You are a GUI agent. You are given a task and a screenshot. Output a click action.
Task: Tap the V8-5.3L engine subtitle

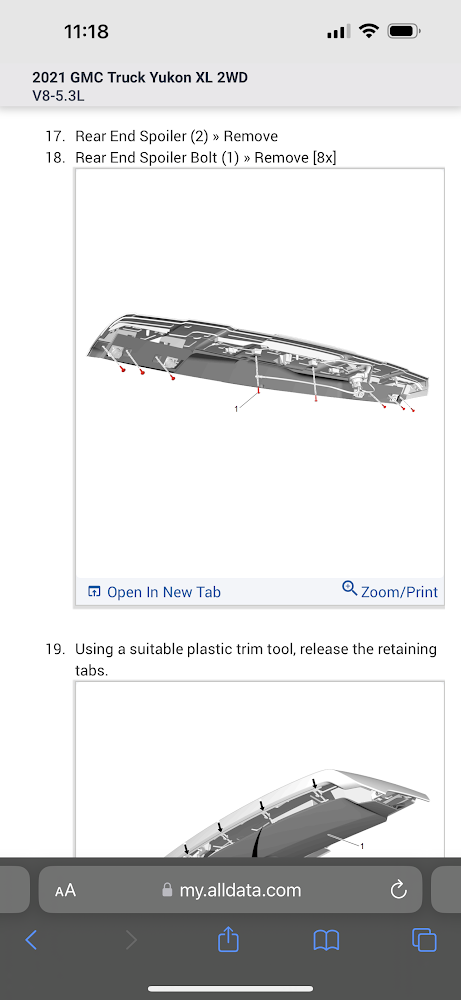click(x=58, y=96)
